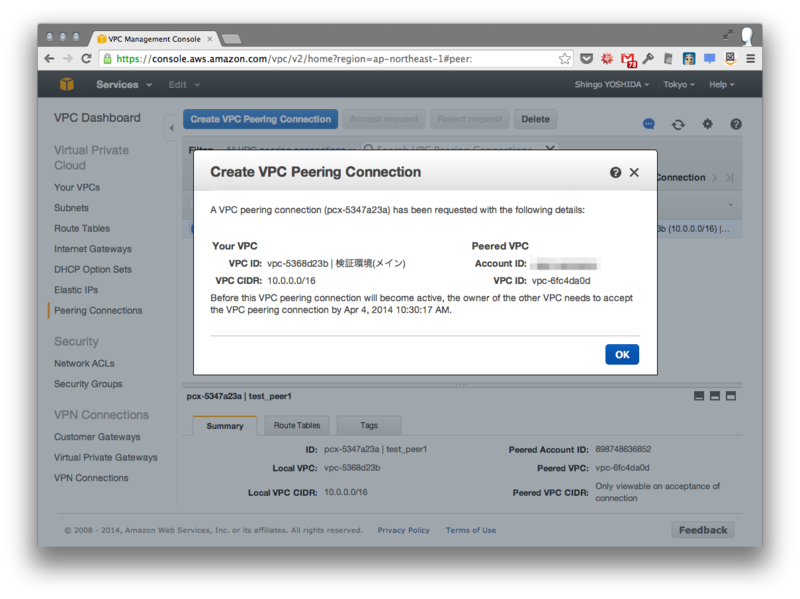Click the Reject request button

(x=469, y=119)
